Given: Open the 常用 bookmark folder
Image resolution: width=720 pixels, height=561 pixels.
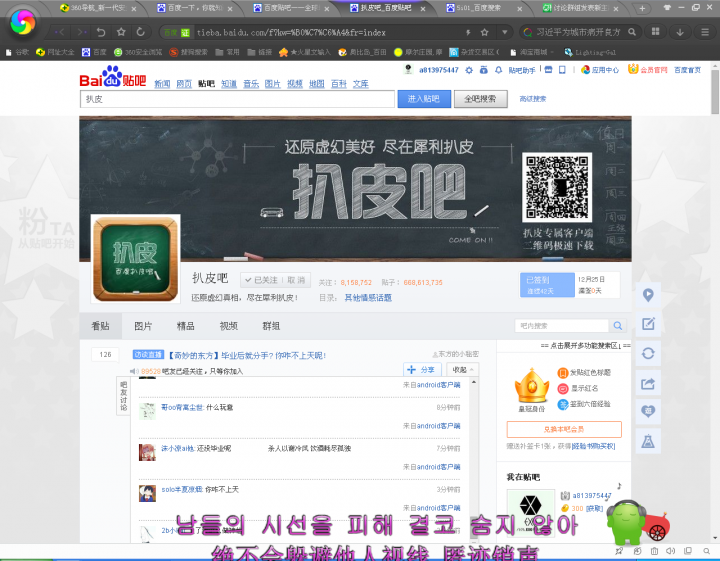Looking at the screenshot, I should [x=228, y=52].
